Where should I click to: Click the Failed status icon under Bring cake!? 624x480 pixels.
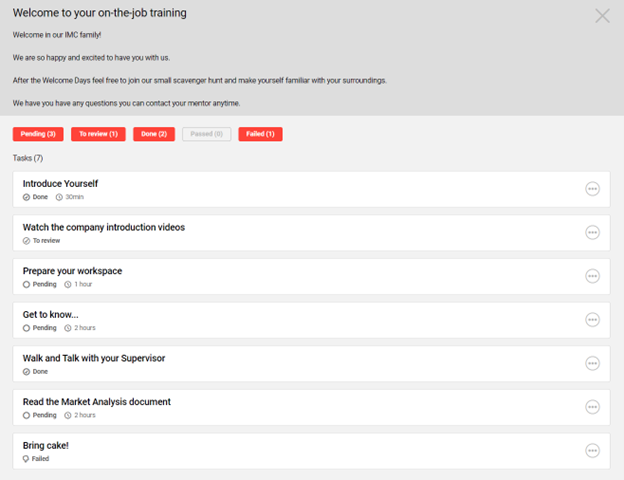tap(26, 459)
